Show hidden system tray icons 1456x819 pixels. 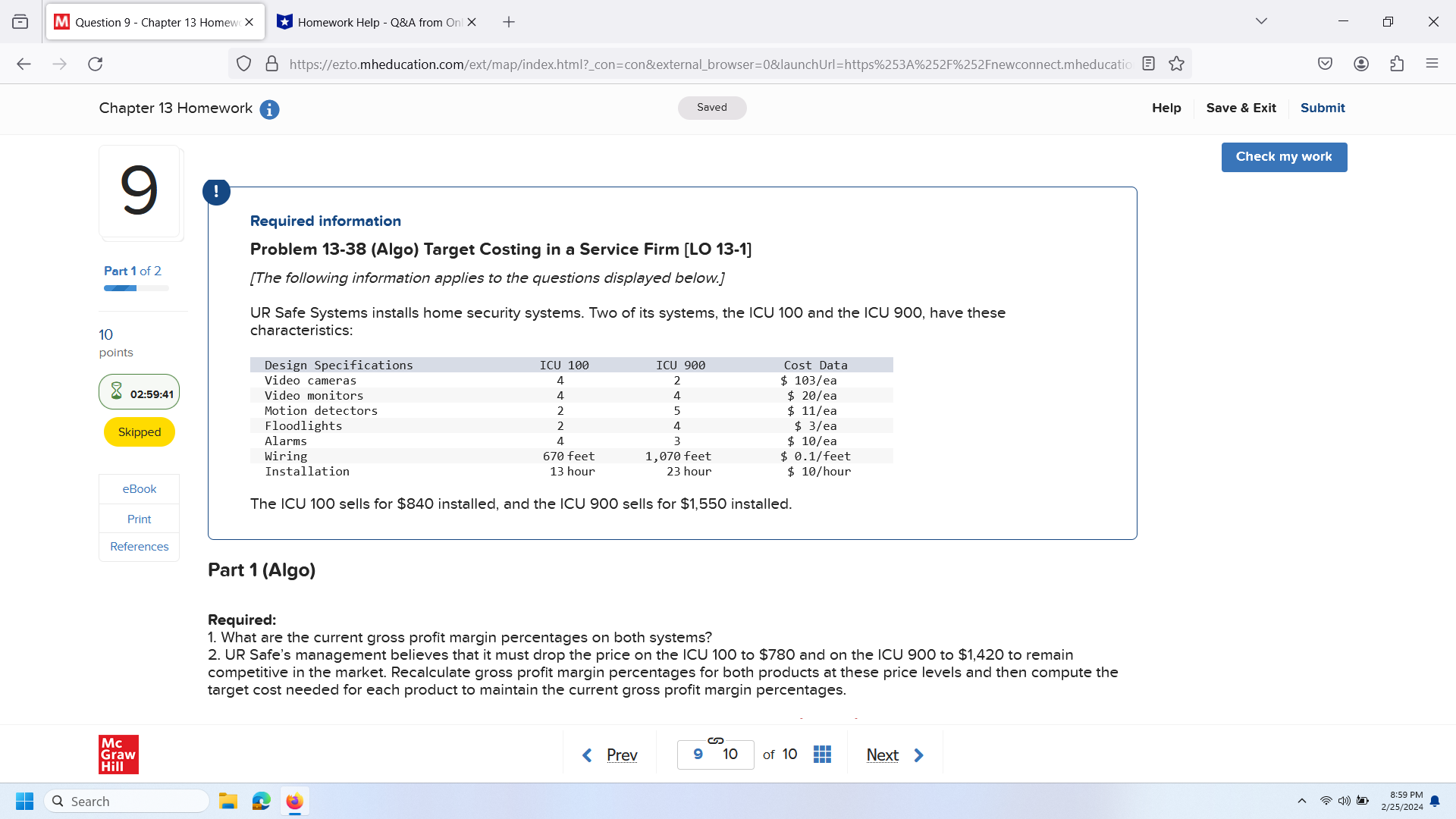1301,801
